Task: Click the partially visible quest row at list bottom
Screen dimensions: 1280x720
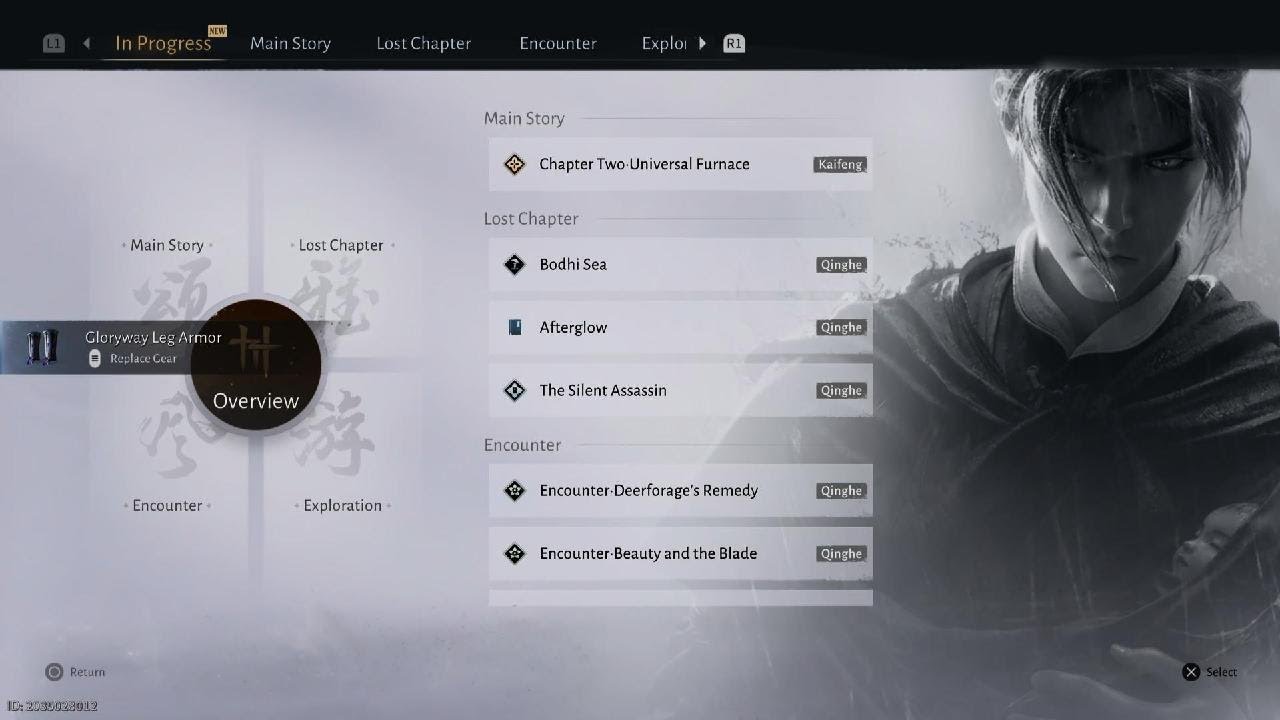Action: pos(680,598)
